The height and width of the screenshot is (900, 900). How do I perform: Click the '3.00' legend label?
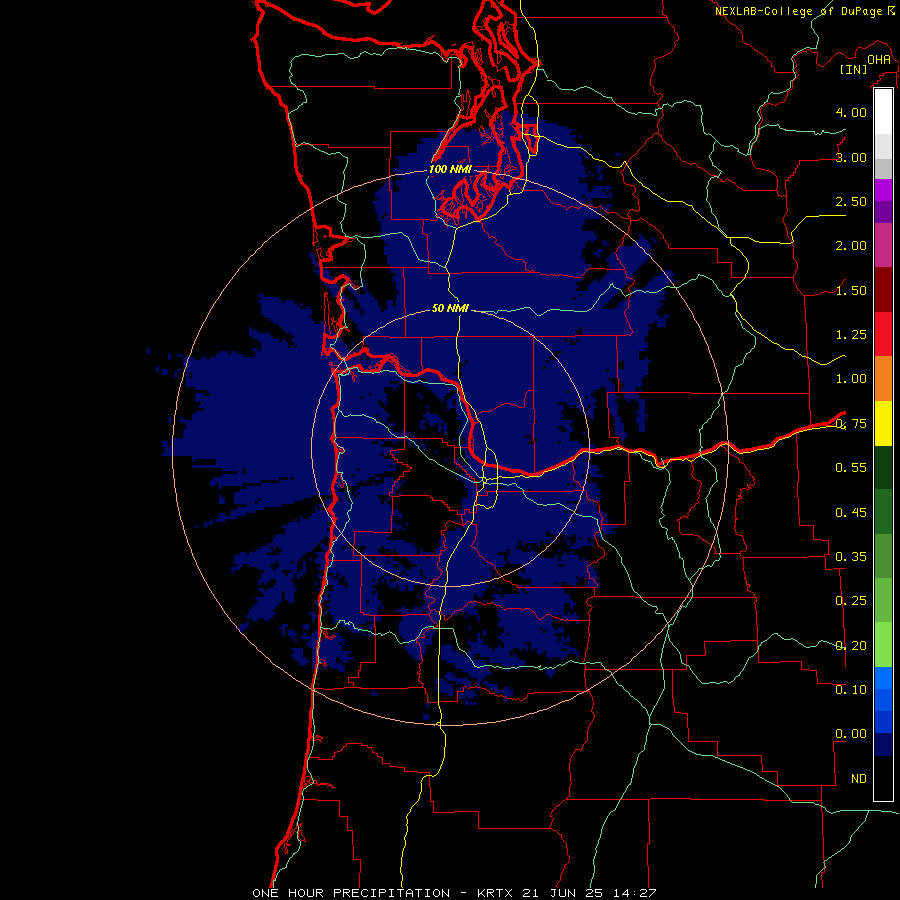tap(851, 157)
